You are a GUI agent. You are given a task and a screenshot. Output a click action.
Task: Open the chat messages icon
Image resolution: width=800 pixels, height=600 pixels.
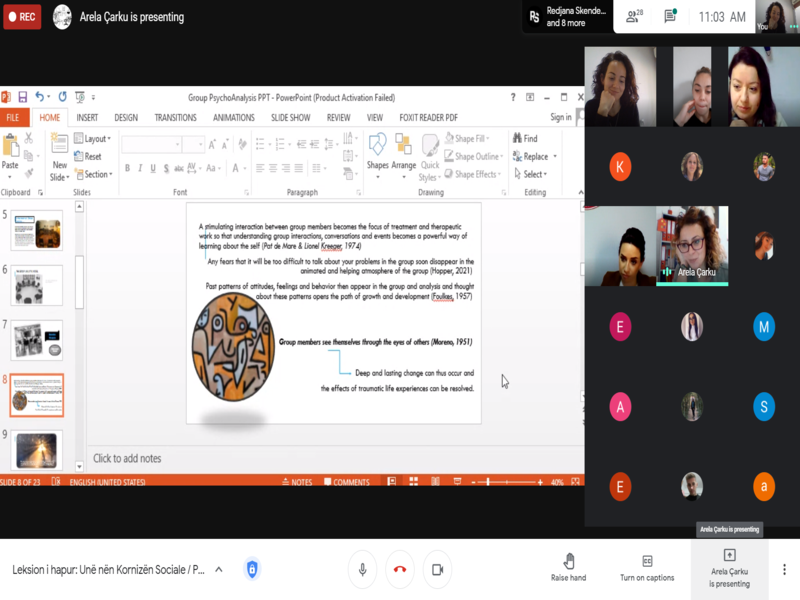point(670,16)
